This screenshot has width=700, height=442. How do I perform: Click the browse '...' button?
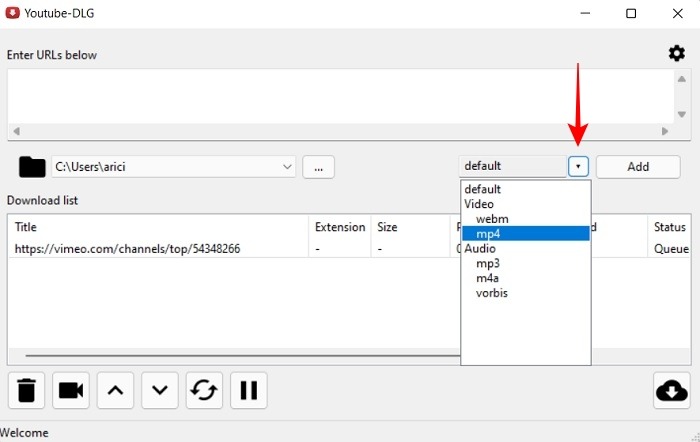tap(318, 167)
